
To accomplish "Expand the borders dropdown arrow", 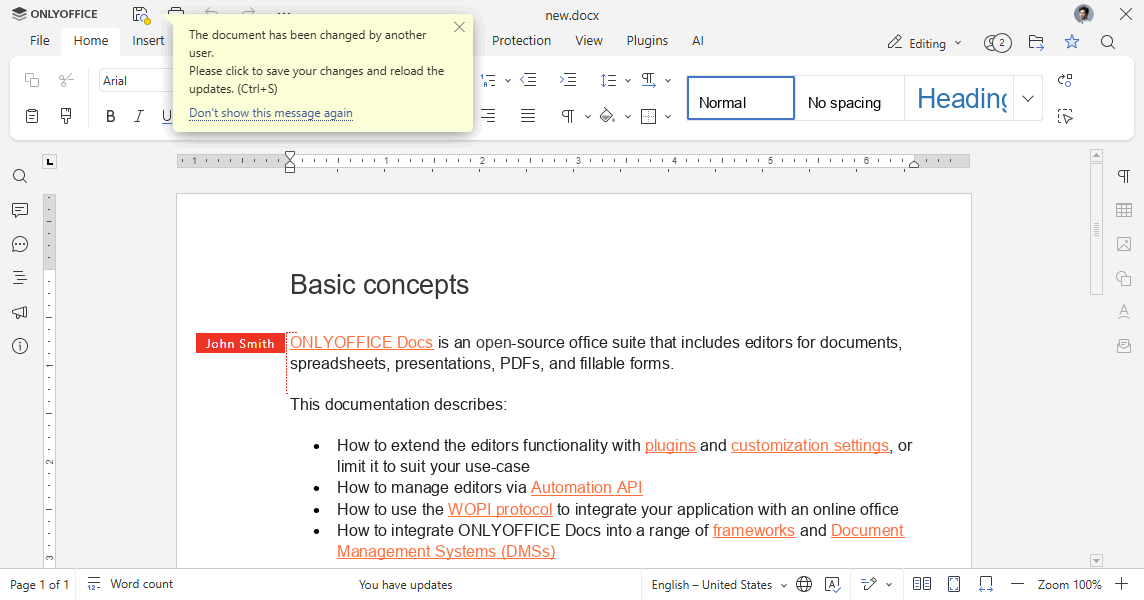I will [668, 116].
